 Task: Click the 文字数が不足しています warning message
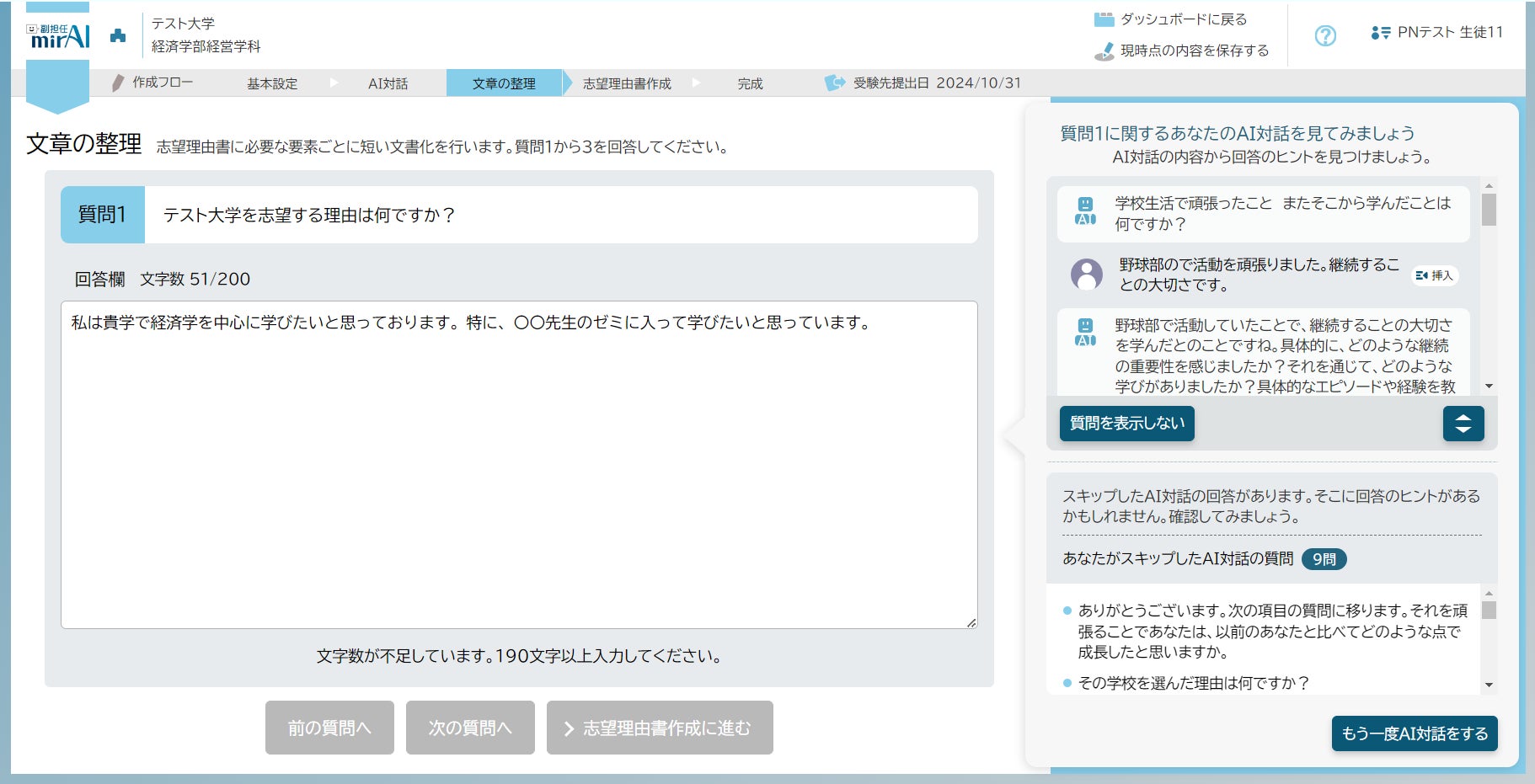pyautogui.click(x=519, y=656)
